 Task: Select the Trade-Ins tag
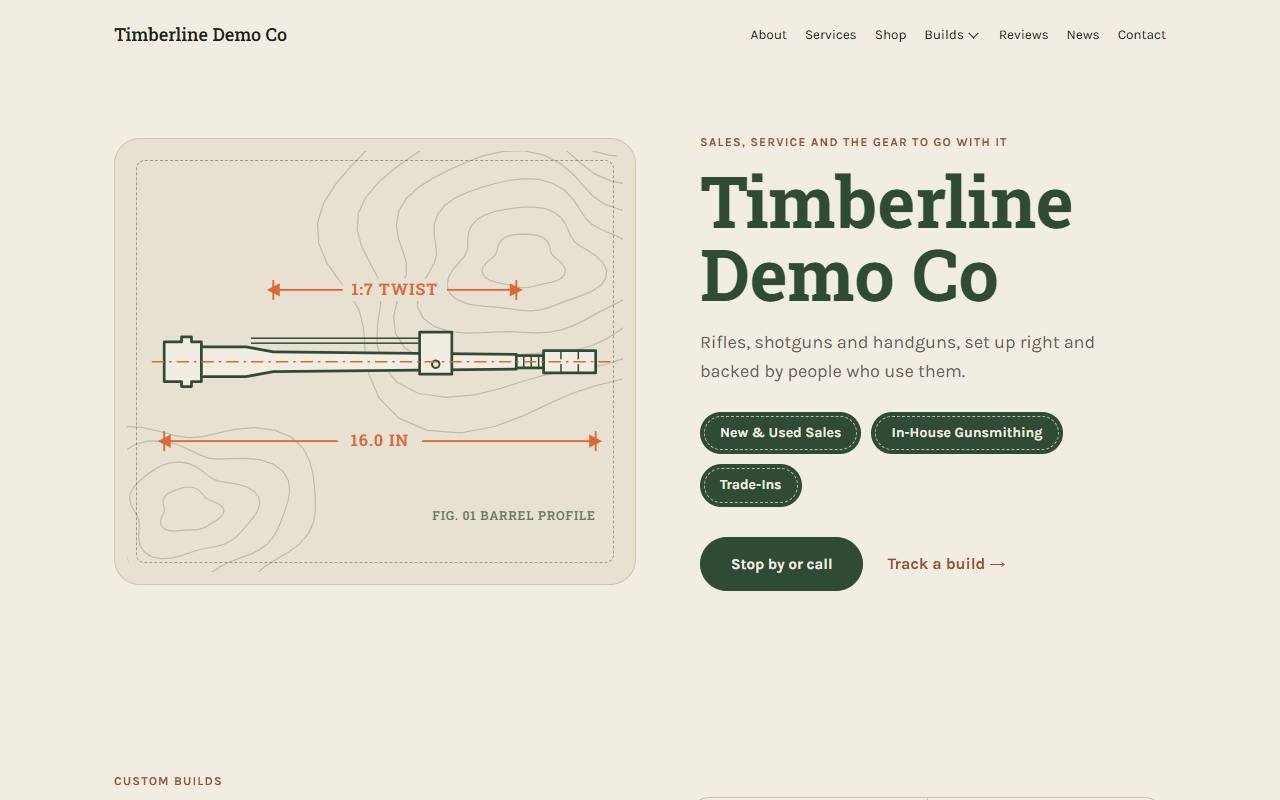click(x=750, y=485)
